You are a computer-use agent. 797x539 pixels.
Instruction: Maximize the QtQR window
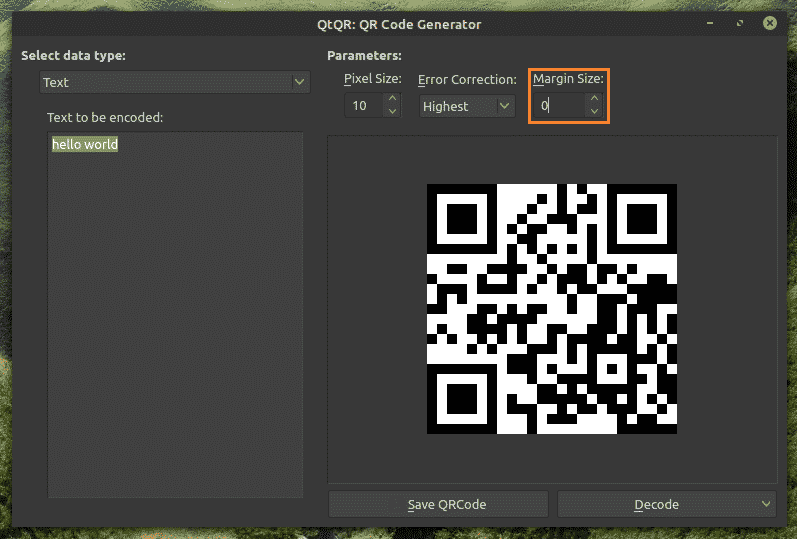click(740, 23)
